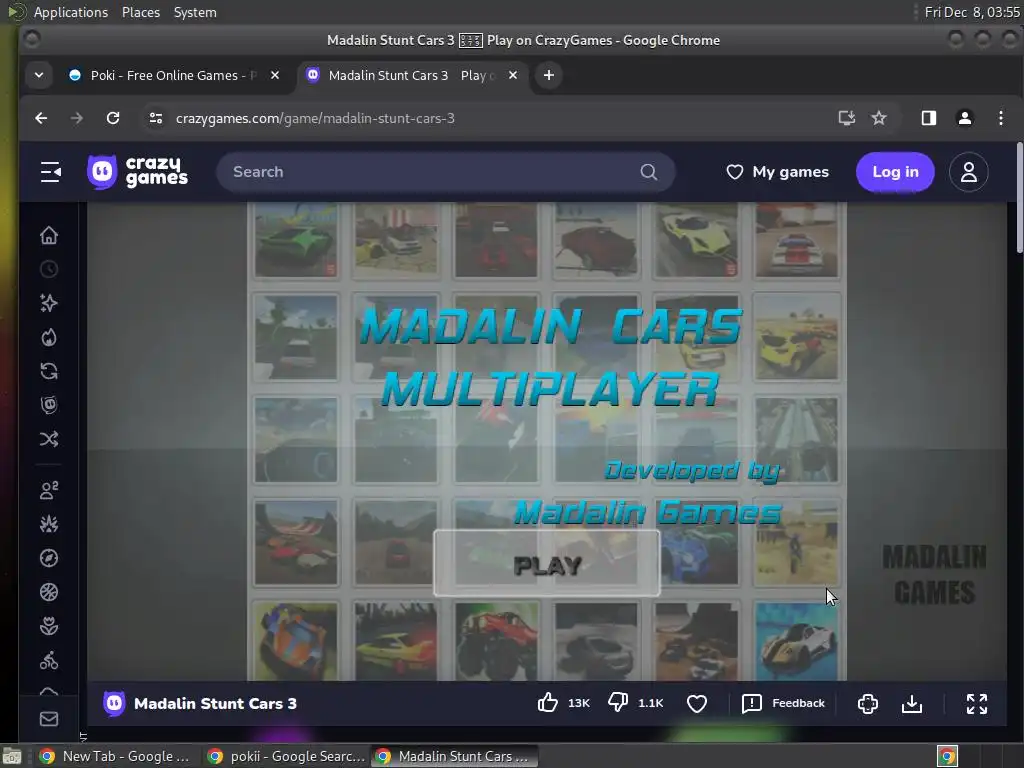The width and height of the screenshot is (1024, 768).
Task: Open the Chrome profile button
Action: pyautogui.click(x=965, y=118)
